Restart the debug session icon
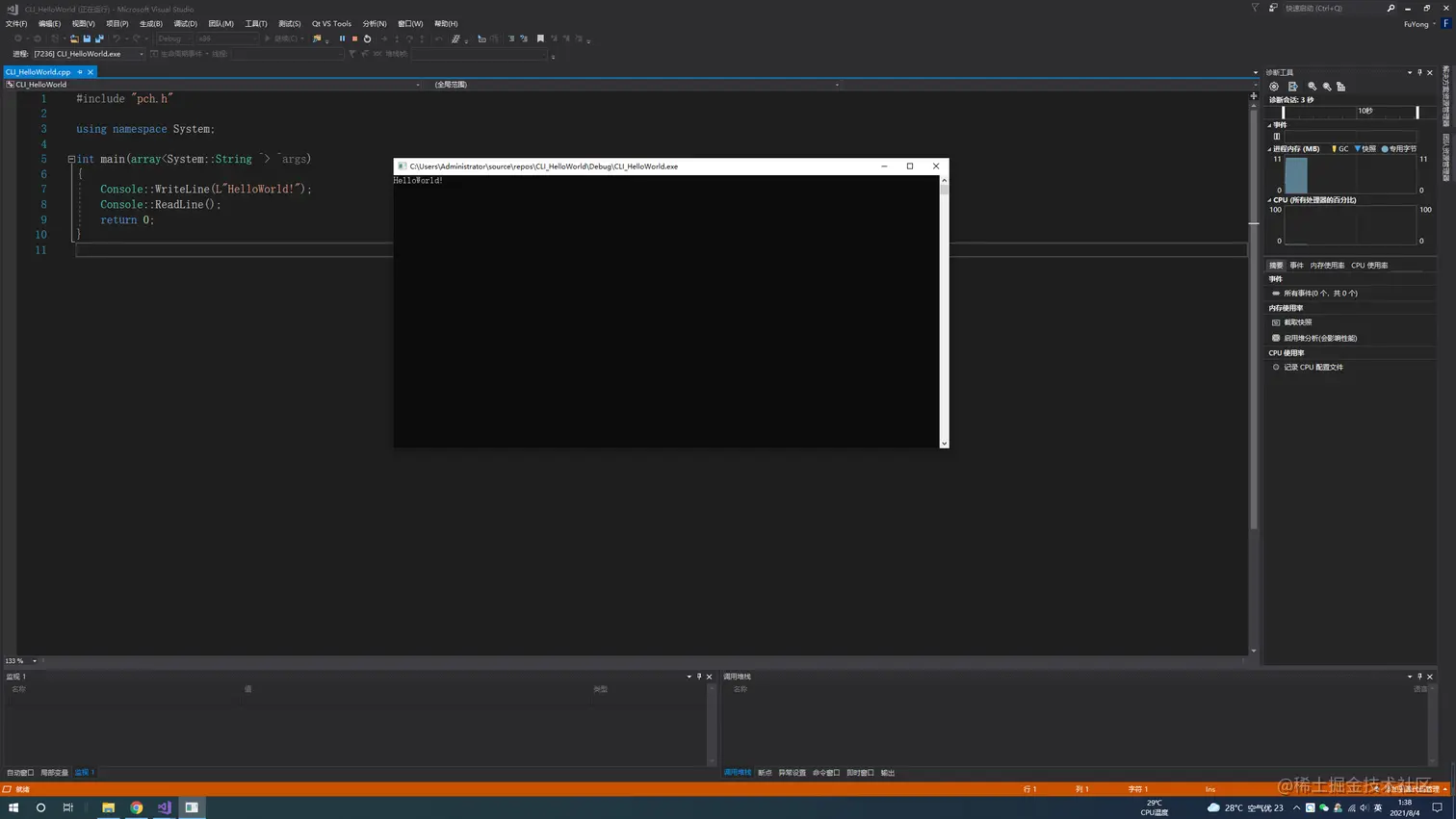The width and height of the screenshot is (1456, 819). pyautogui.click(x=367, y=38)
